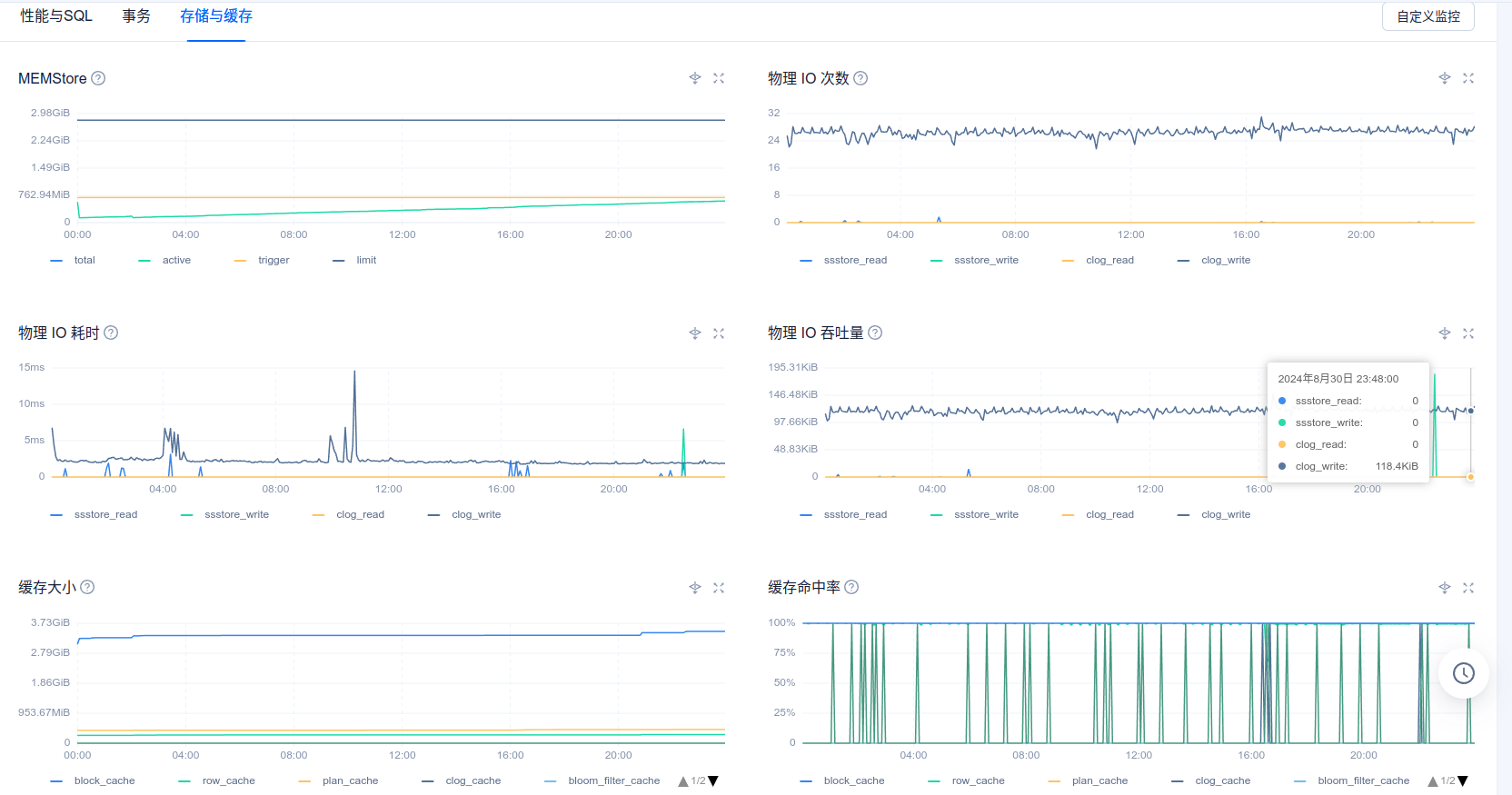Toggle limit series in MEMStore legend
Screen dimensions: 1512x795
(x=354, y=260)
